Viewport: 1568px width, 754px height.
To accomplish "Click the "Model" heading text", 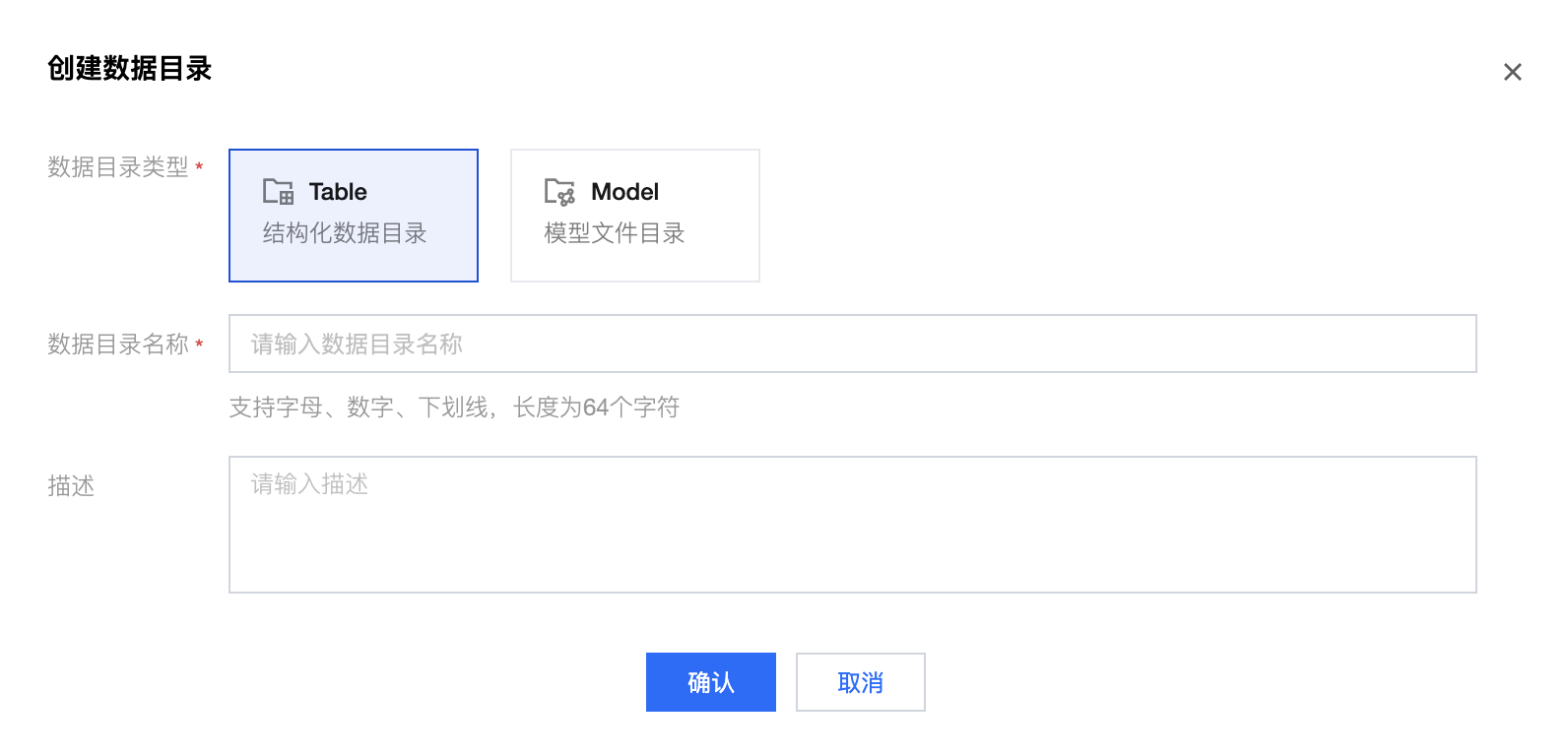I will pyautogui.click(x=624, y=192).
